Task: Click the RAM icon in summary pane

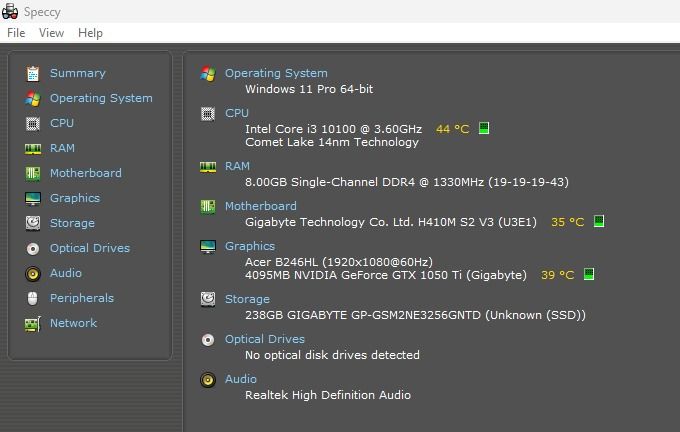Action: pos(208,167)
